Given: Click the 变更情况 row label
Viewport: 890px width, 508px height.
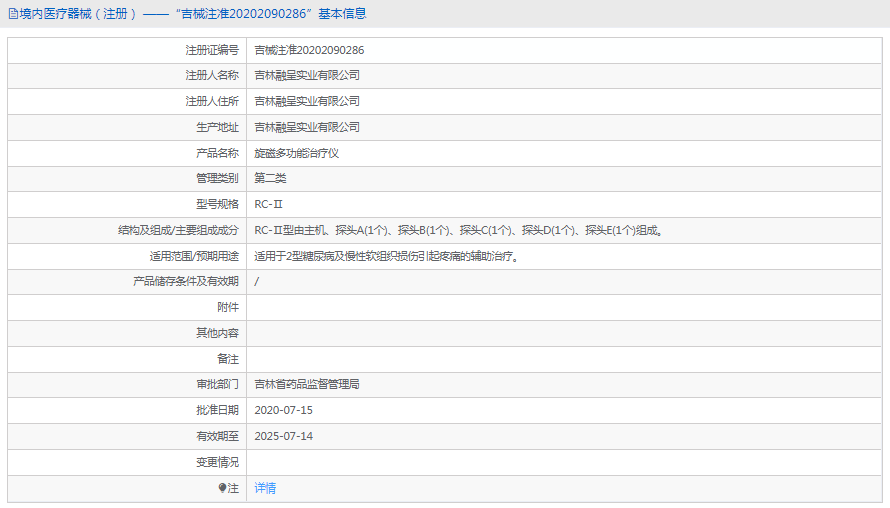Looking at the screenshot, I should click(x=217, y=462).
